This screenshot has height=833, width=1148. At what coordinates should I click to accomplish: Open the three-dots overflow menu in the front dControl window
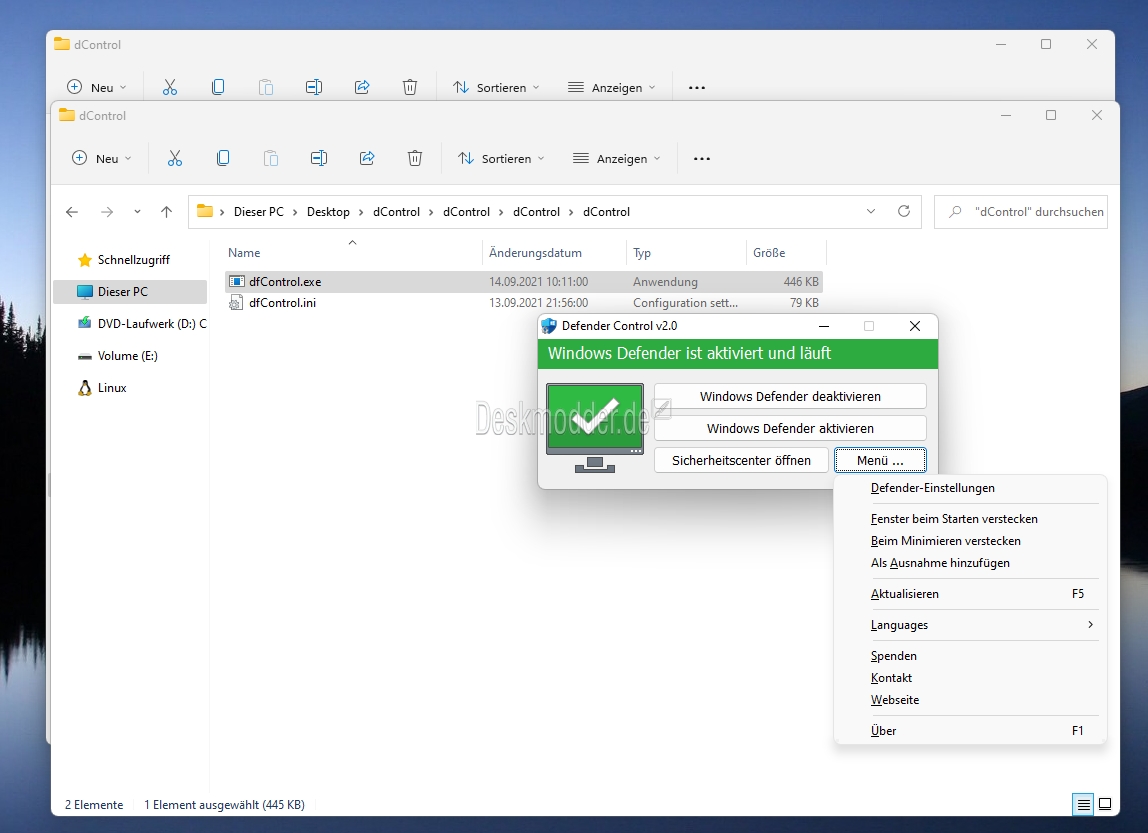pos(701,159)
